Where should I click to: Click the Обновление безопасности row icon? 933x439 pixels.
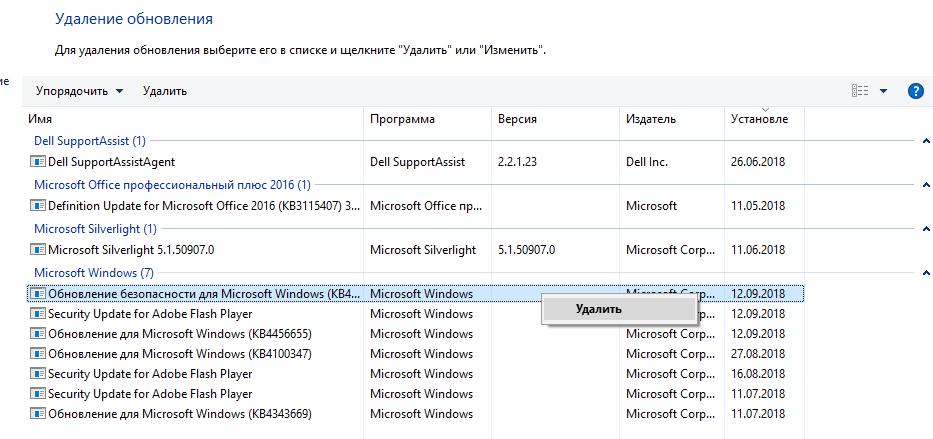37,294
